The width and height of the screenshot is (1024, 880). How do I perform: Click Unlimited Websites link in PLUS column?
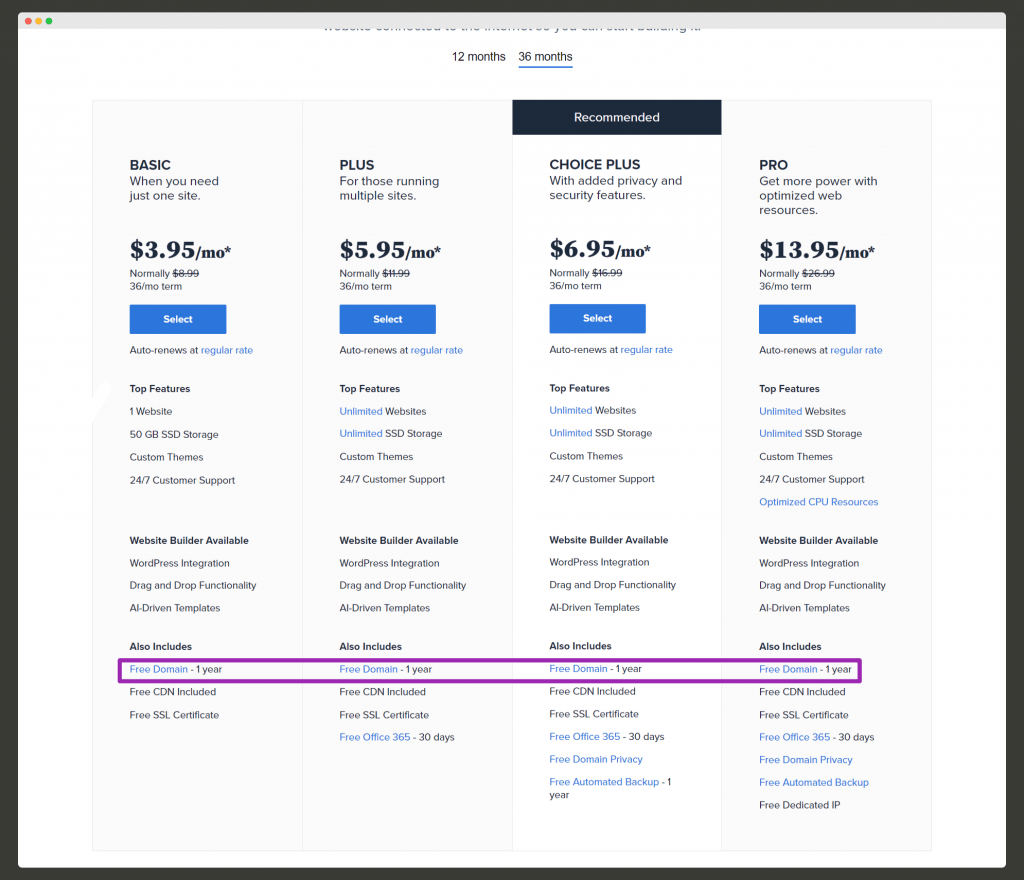pyautogui.click(x=361, y=412)
